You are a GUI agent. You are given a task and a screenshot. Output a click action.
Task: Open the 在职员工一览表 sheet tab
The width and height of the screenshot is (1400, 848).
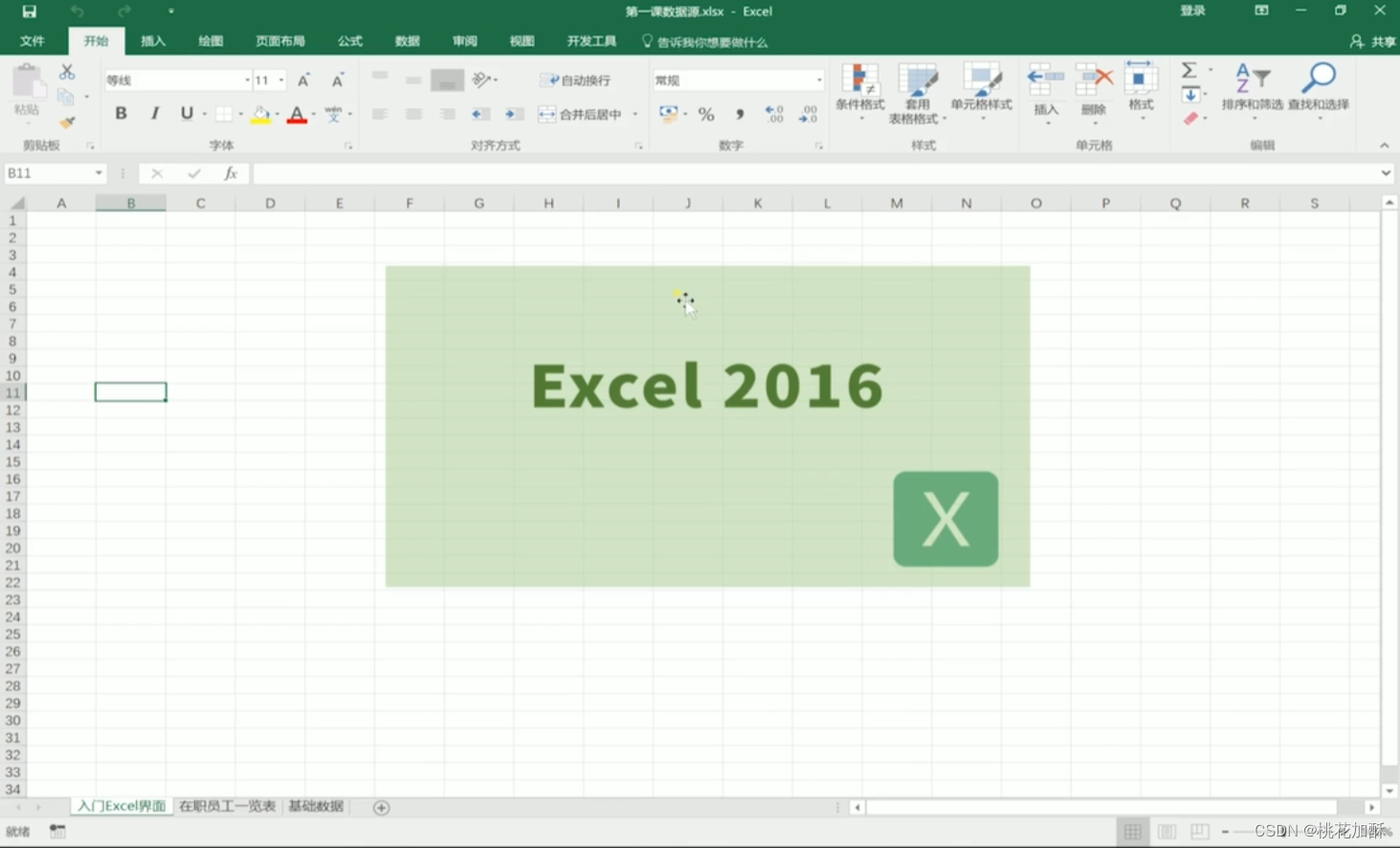tap(227, 807)
